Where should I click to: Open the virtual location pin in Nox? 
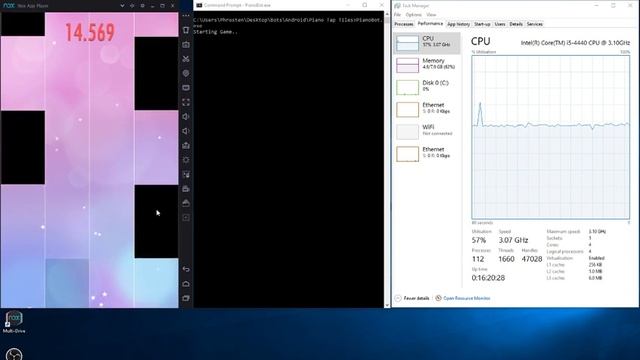[x=186, y=73]
